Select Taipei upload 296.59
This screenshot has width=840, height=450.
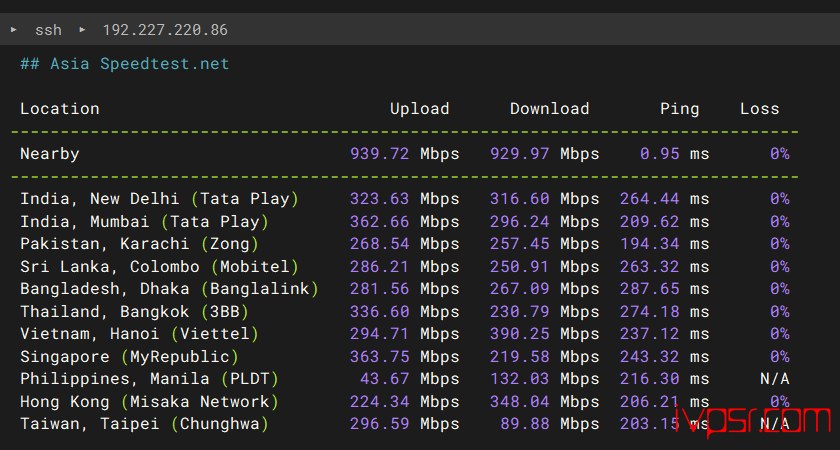(x=379, y=424)
